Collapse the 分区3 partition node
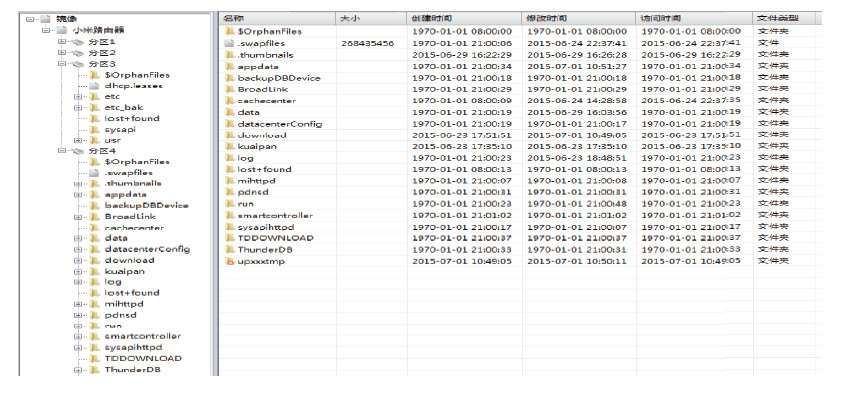The width and height of the screenshot is (860, 395). (62, 64)
